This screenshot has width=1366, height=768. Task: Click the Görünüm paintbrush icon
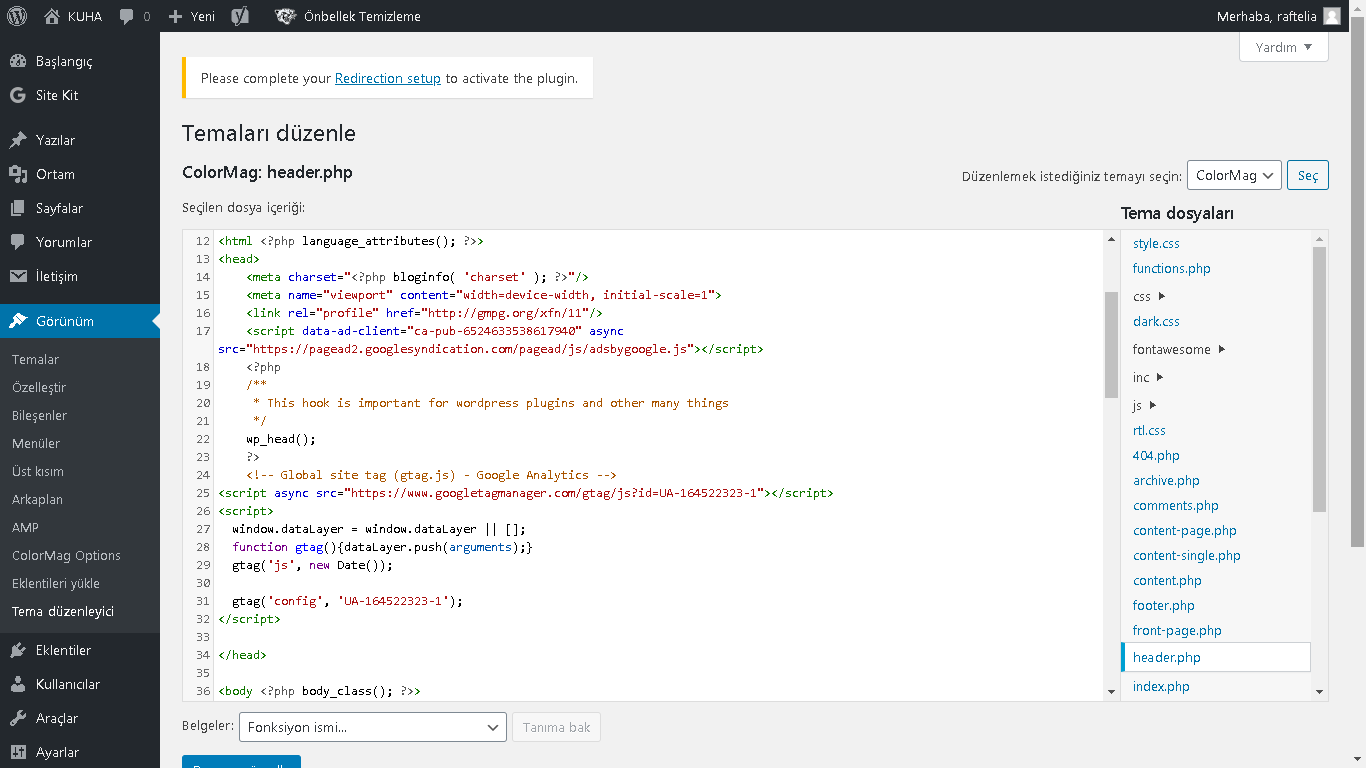18,321
